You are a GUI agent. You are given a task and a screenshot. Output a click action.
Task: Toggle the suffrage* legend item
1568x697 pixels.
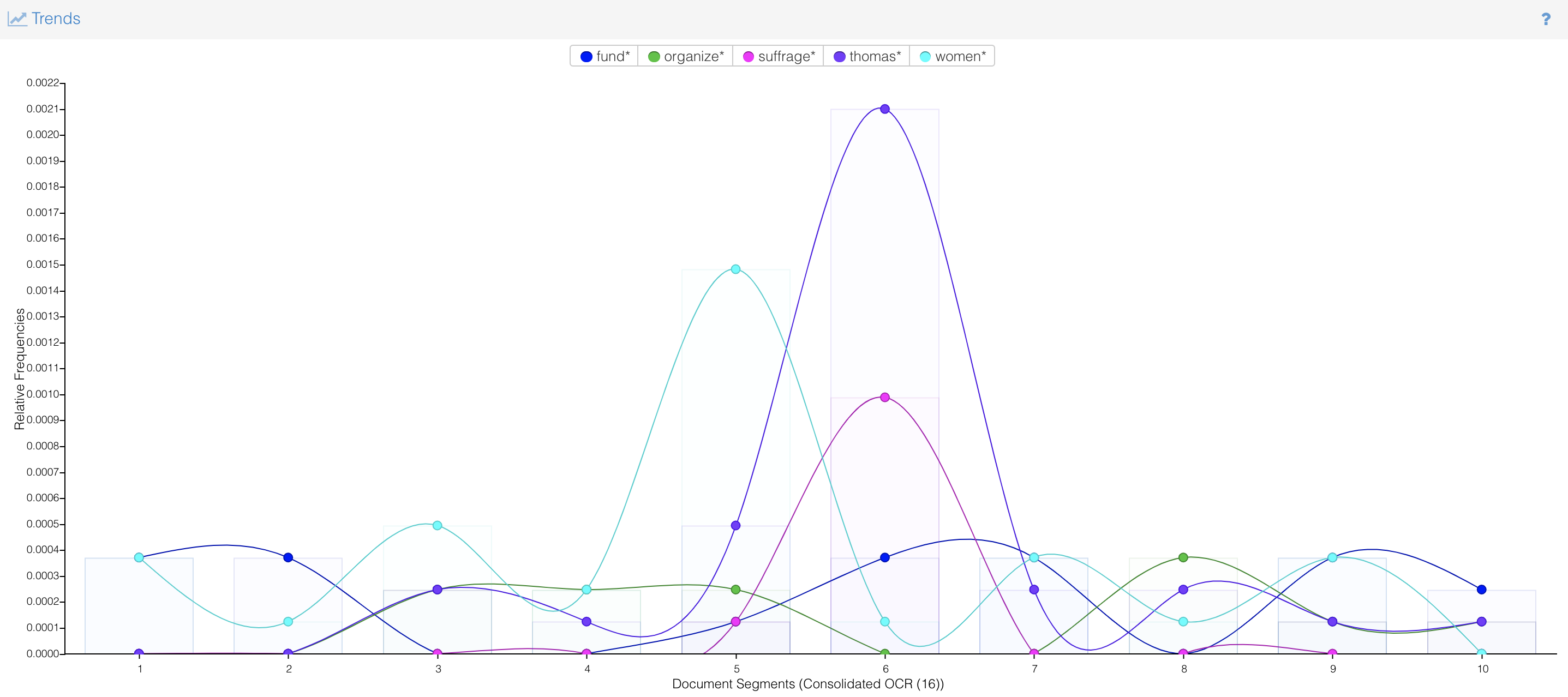pyautogui.click(x=779, y=56)
